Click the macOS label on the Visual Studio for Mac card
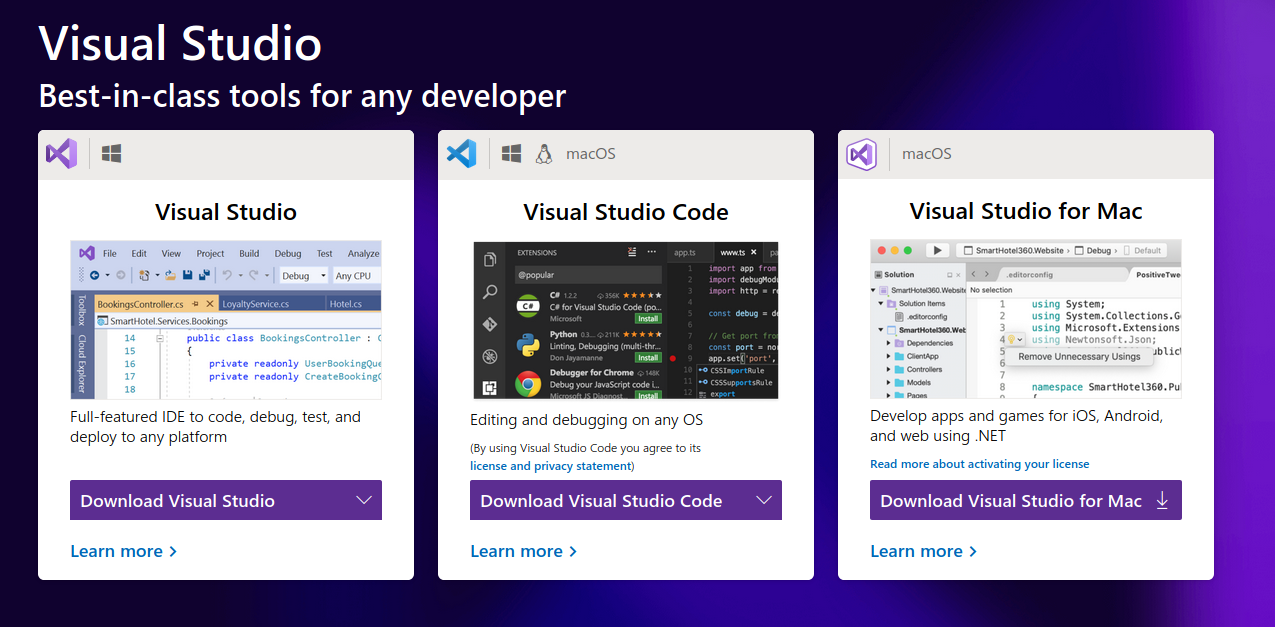 926,153
